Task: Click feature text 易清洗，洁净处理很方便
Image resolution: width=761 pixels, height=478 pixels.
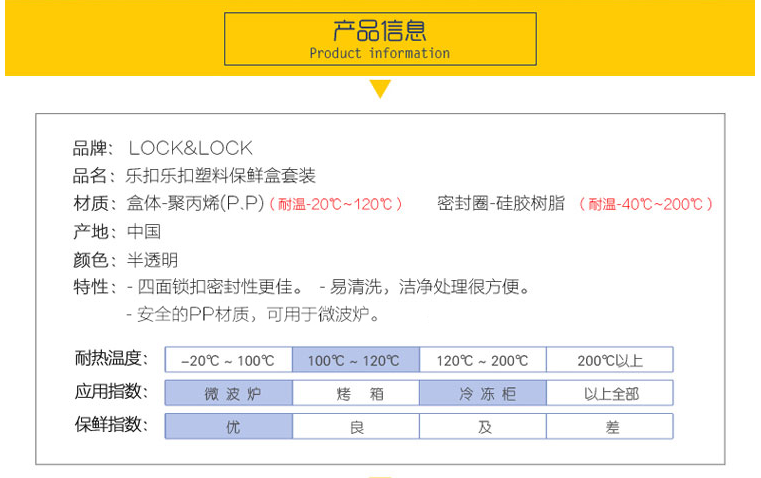Action: [x=430, y=287]
